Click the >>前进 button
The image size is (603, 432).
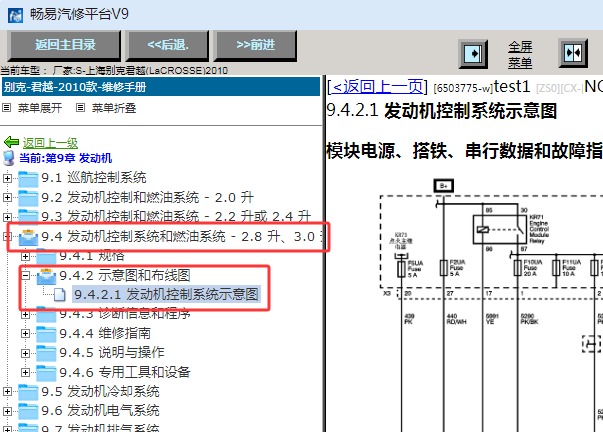coord(255,45)
